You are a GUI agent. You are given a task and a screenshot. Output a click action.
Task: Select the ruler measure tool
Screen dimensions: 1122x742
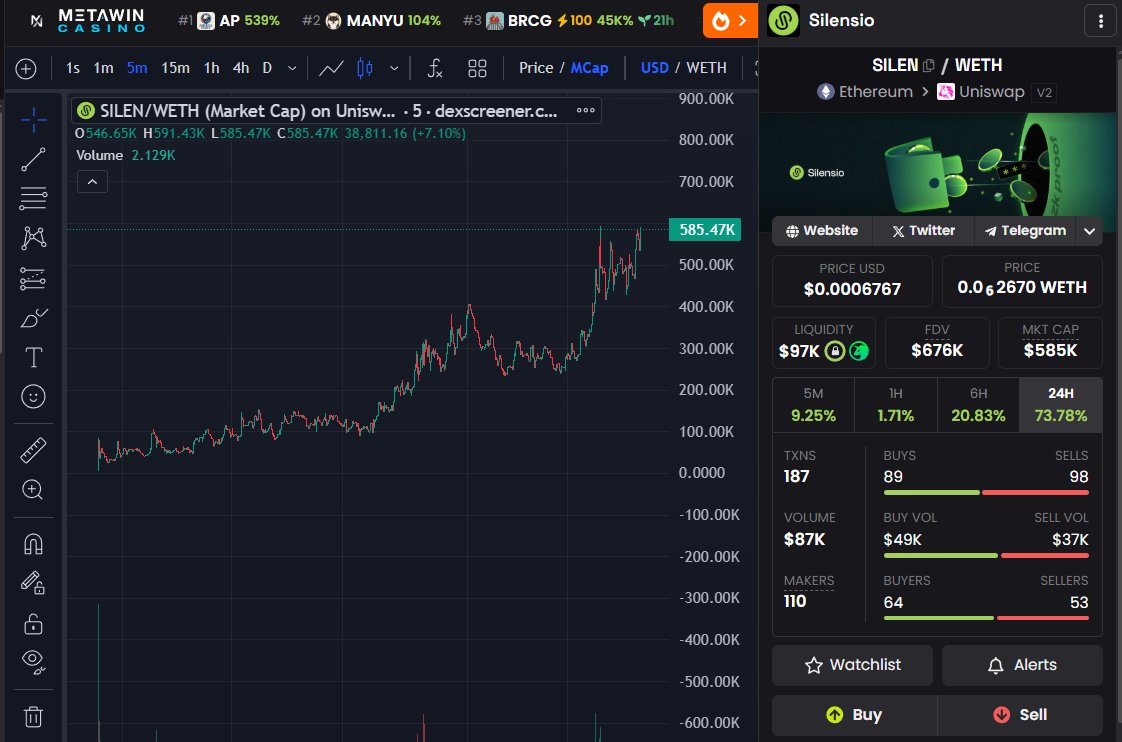click(x=33, y=450)
